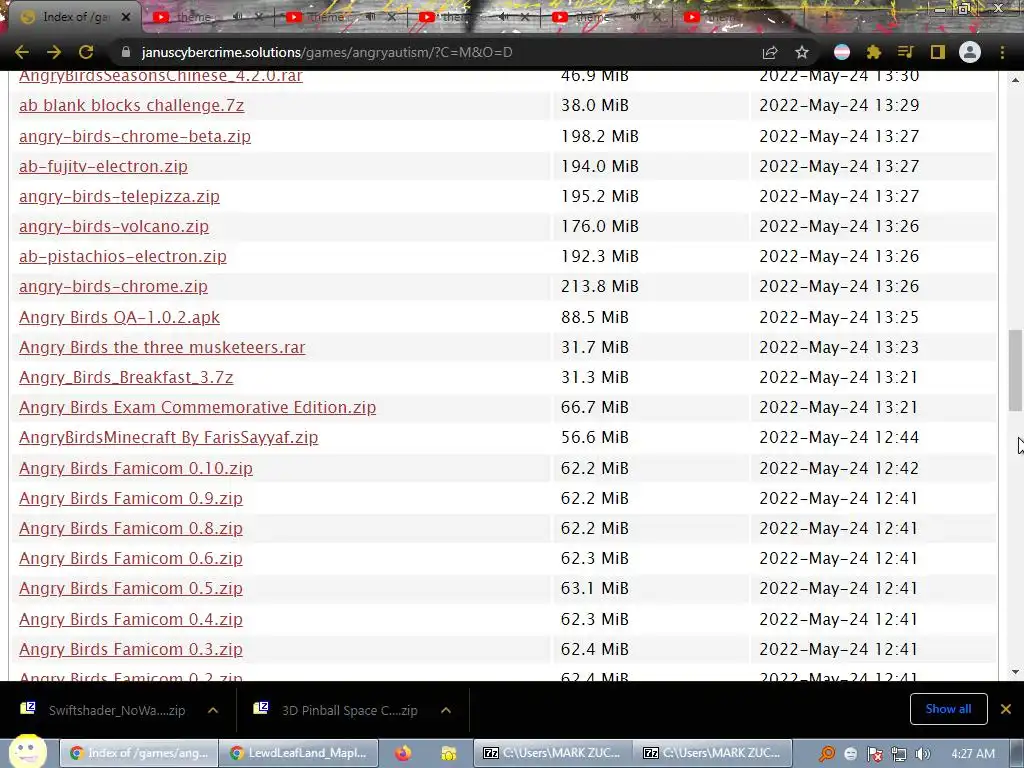Open the Start menu smiley button
1024x768 pixels.
27,752
